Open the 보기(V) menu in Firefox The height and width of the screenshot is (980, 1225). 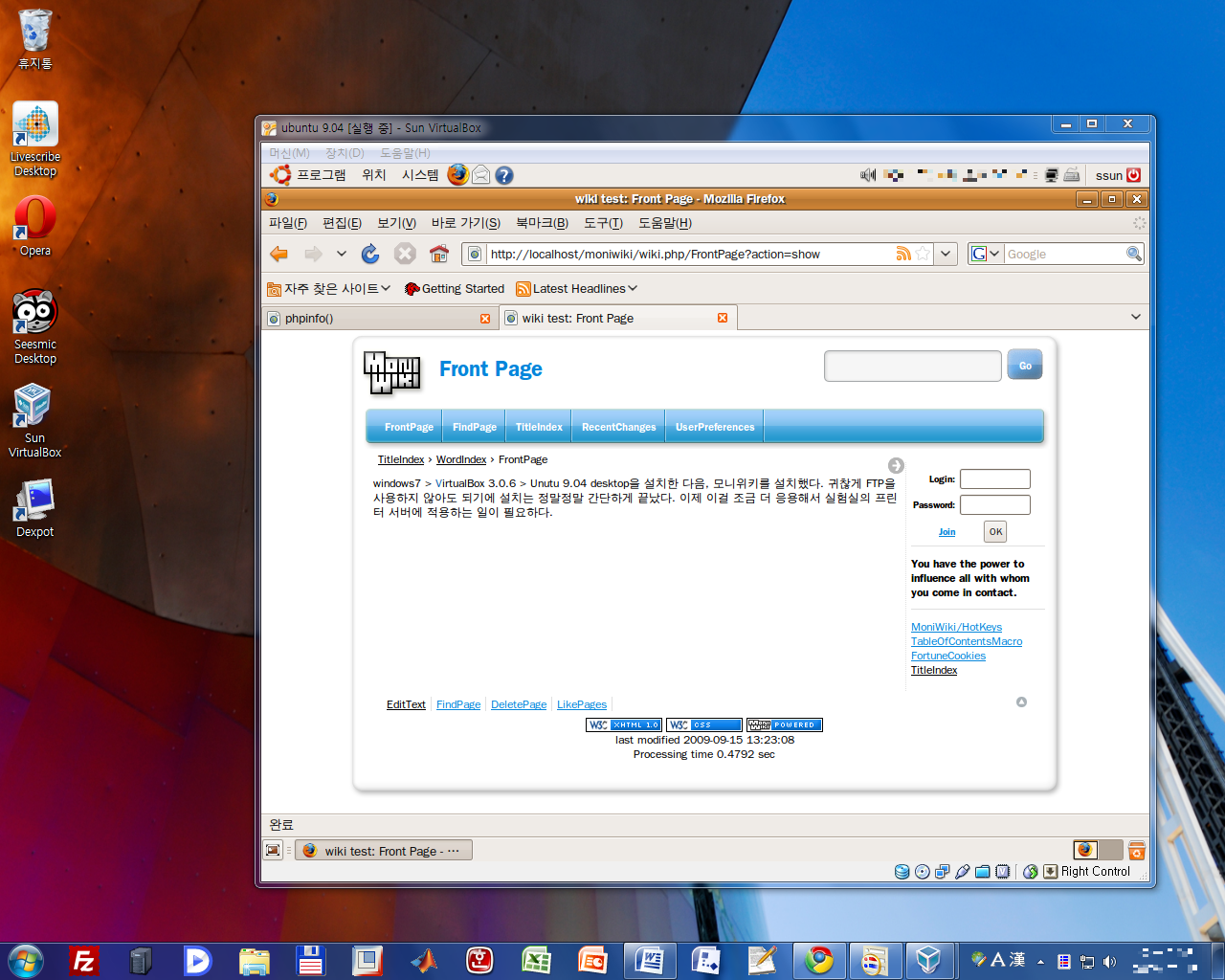[396, 223]
